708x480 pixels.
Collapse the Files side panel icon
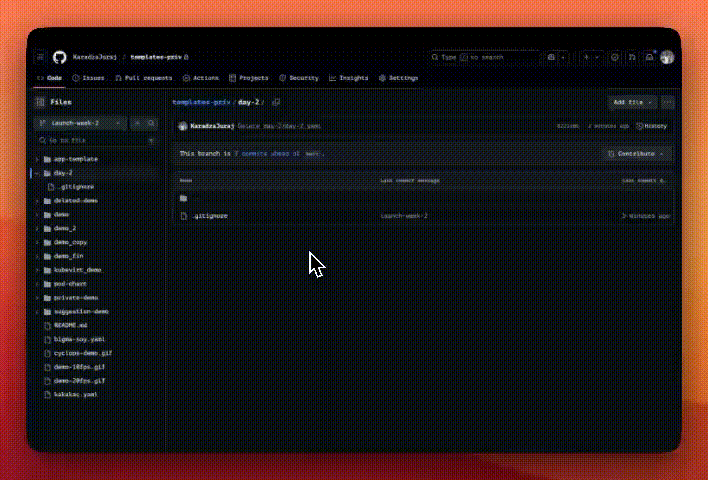pos(41,102)
